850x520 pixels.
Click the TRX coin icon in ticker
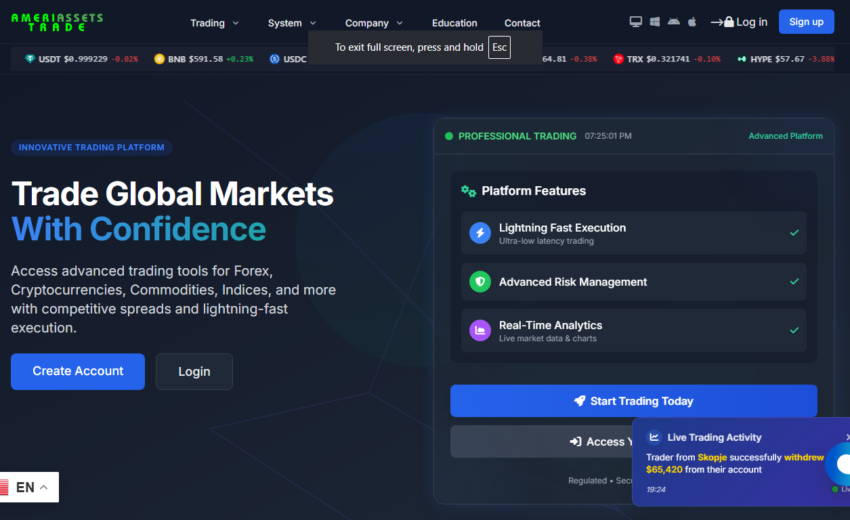[x=618, y=59]
